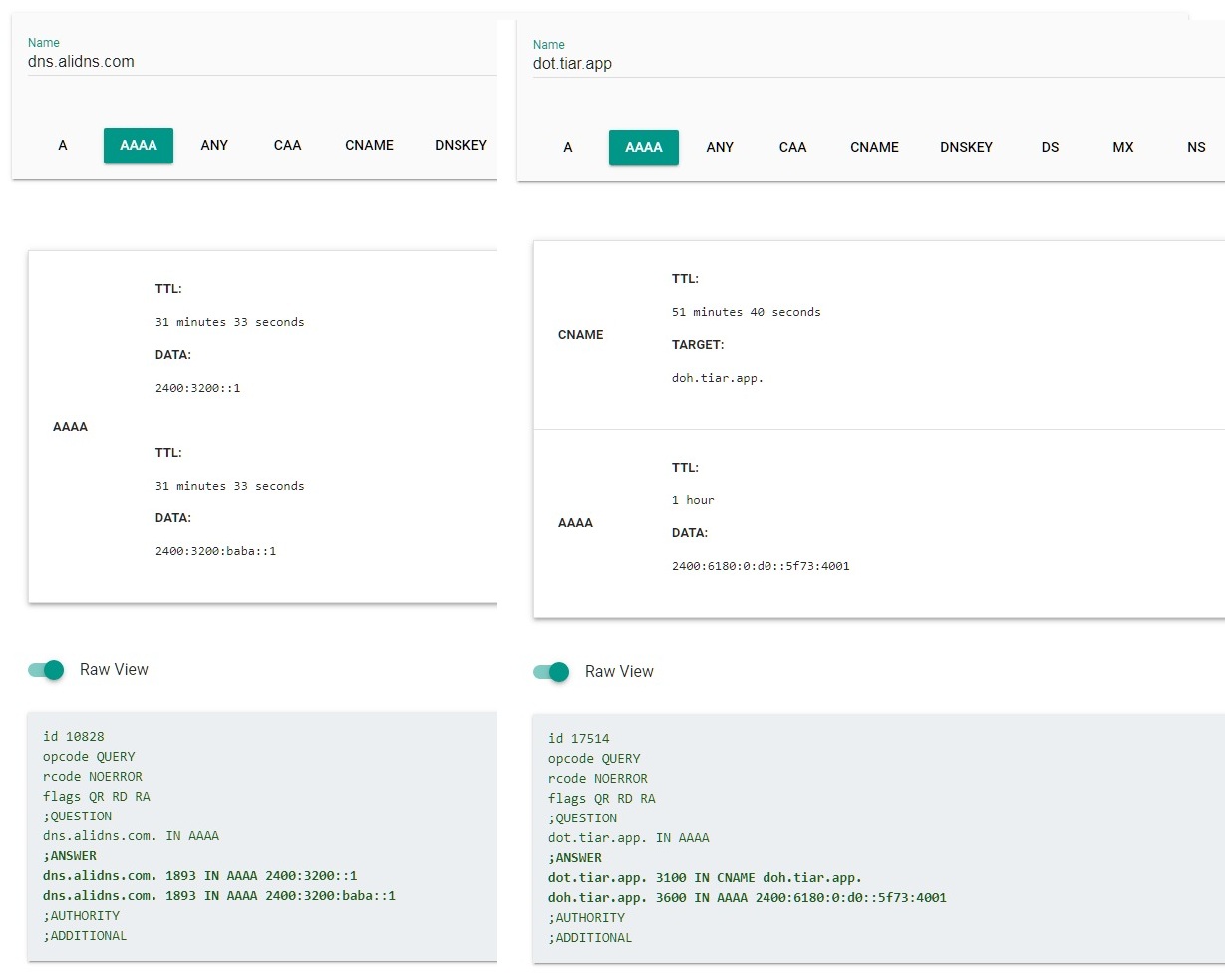Select CNAME record type for dot.tiar.app
The height and width of the screenshot is (980, 1225).
coord(874,148)
